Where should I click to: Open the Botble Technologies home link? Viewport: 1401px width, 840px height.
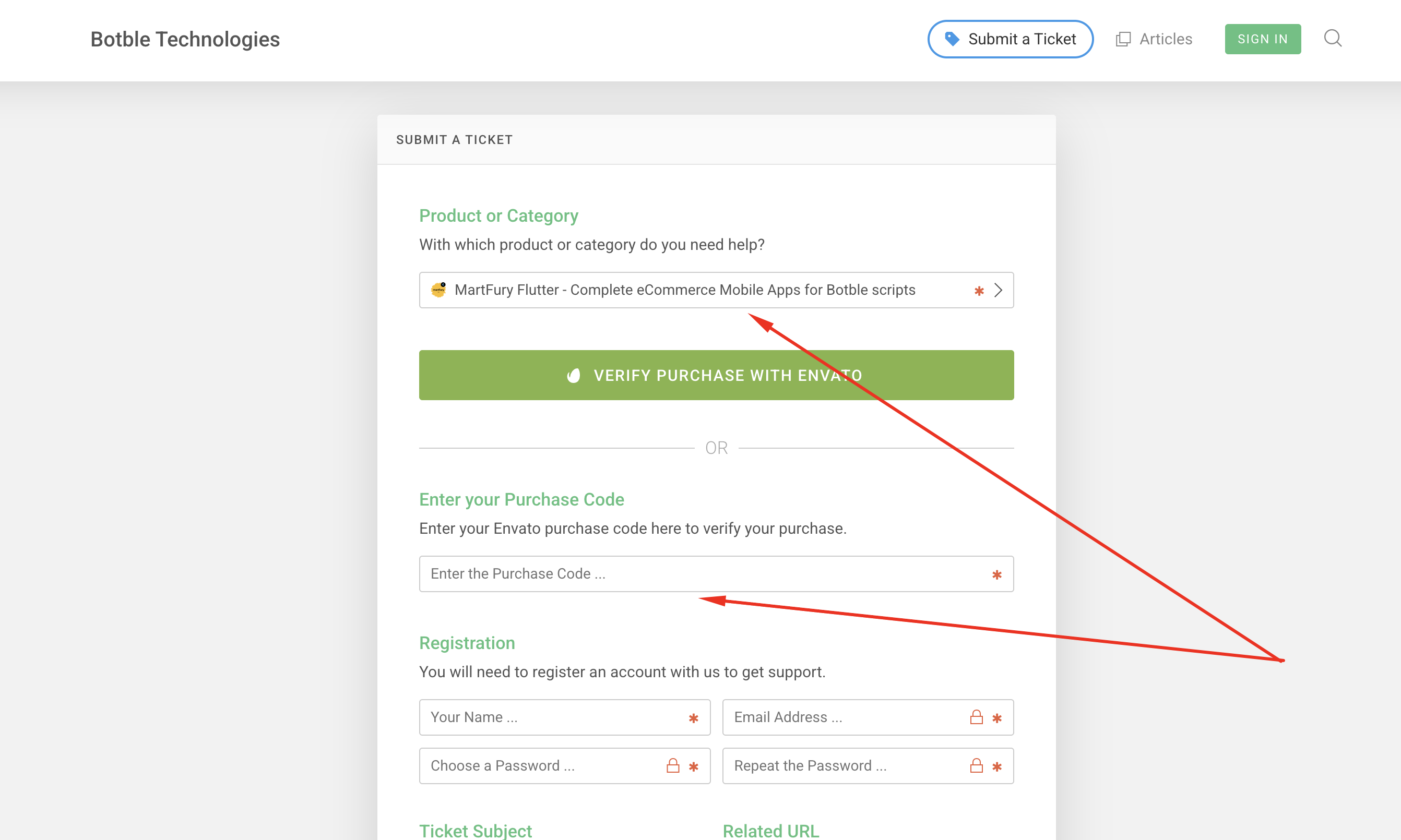coord(185,39)
